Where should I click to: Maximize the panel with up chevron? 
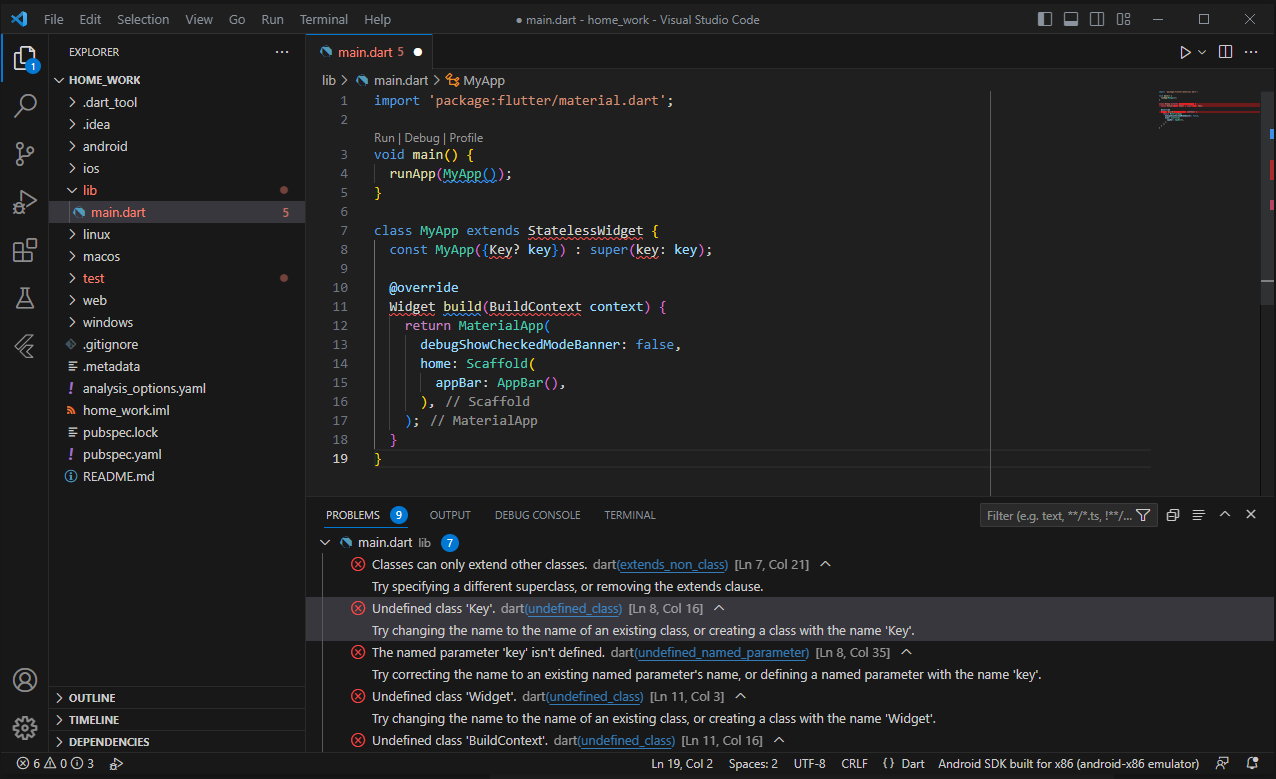(x=1225, y=515)
